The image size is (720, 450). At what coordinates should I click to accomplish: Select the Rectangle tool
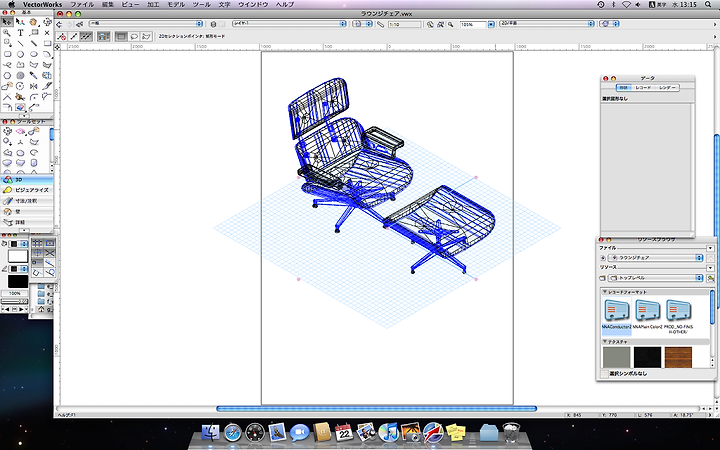pyautogui.click(x=47, y=44)
